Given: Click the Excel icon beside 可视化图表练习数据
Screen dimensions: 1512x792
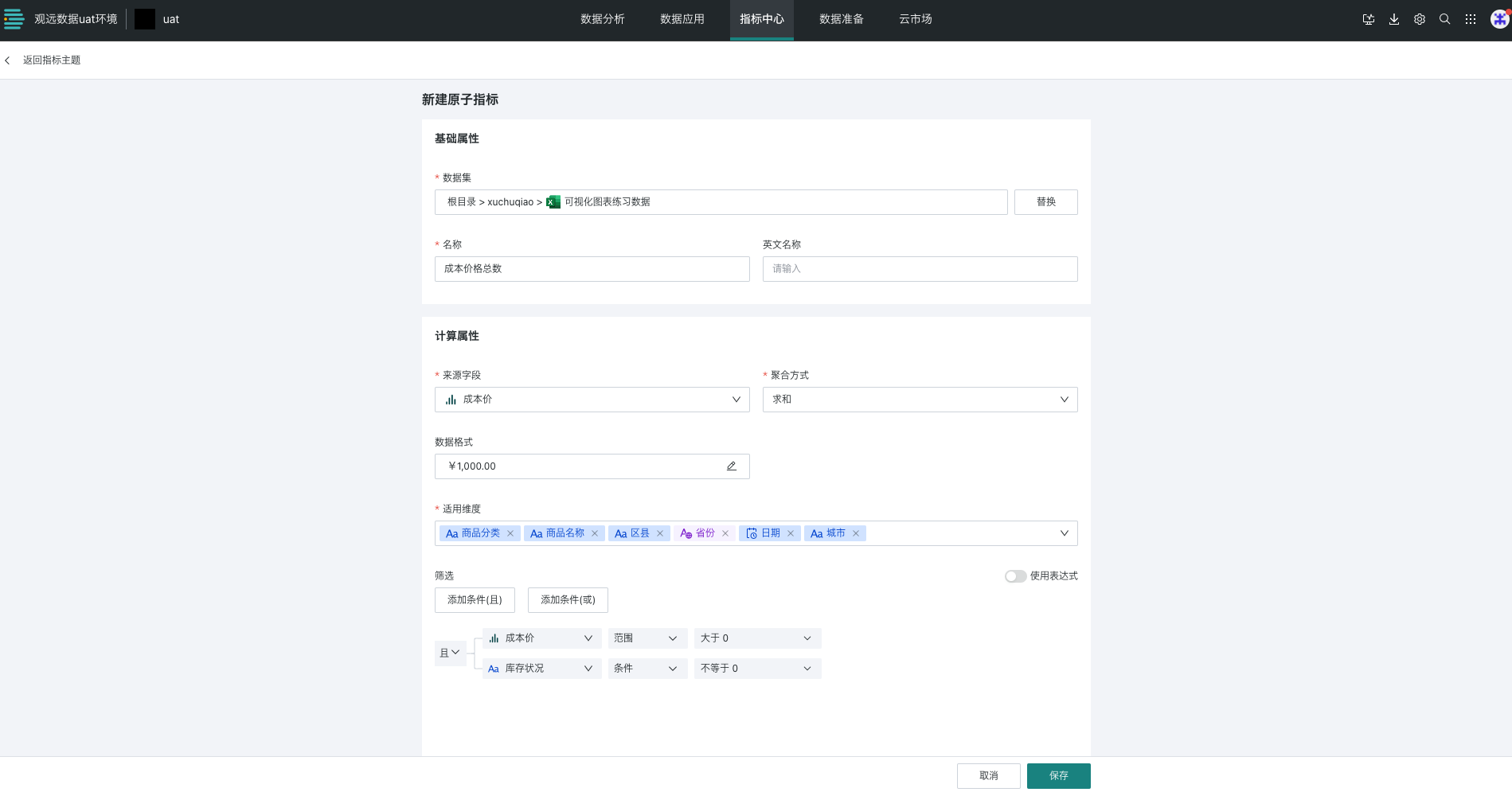Looking at the screenshot, I should click(550, 201).
